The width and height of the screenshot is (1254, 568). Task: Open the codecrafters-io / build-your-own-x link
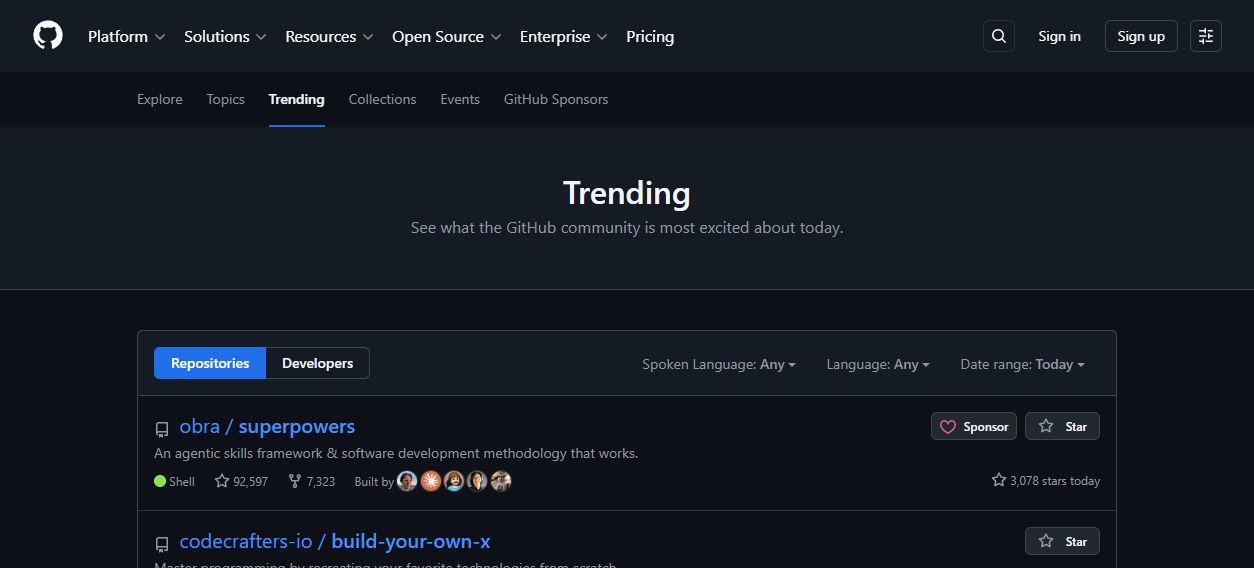[x=335, y=541]
